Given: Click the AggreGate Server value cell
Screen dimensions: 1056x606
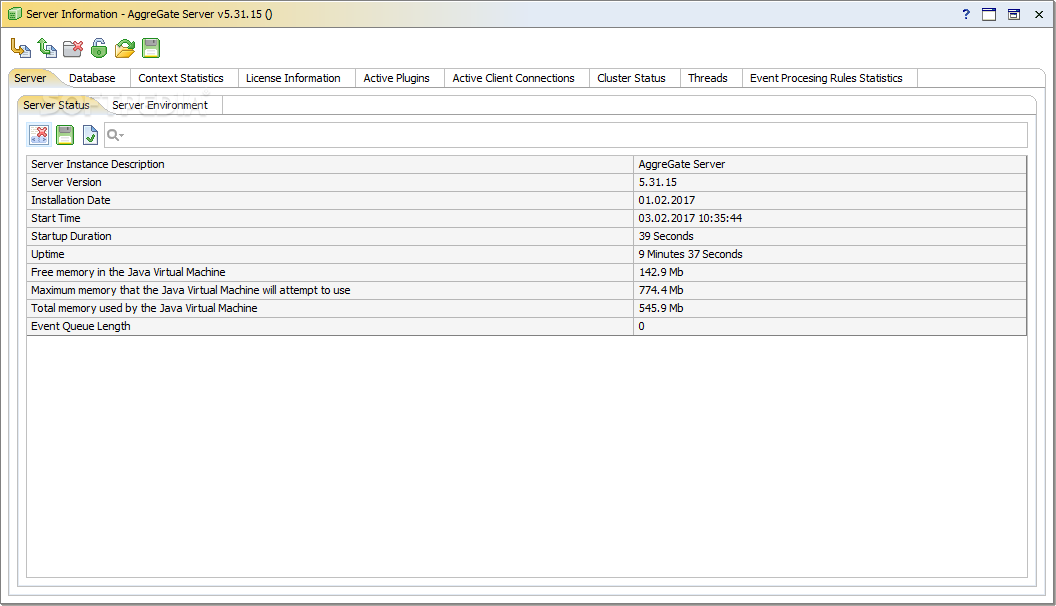Looking at the screenshot, I should (x=830, y=164).
